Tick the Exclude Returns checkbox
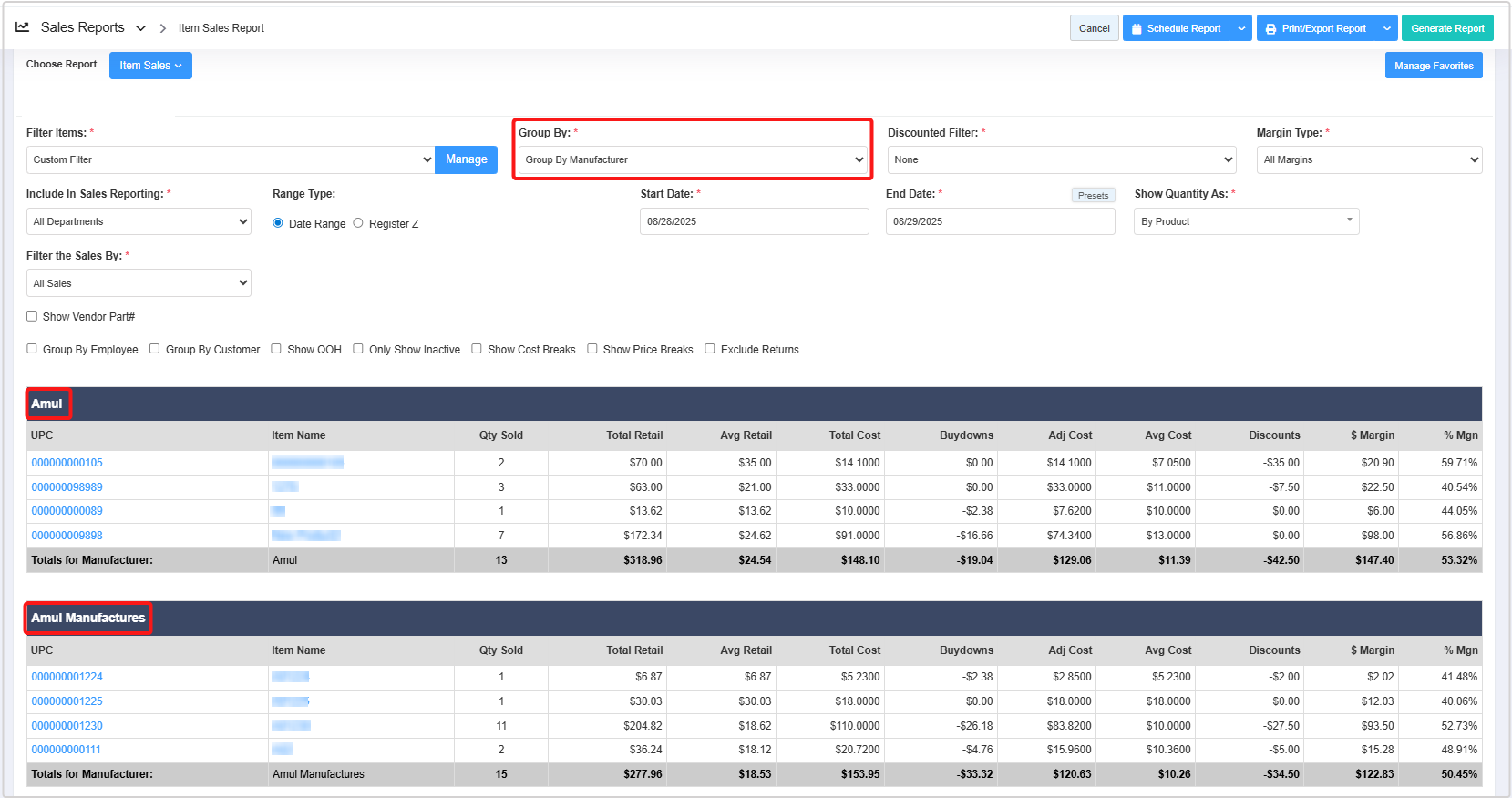1512x798 pixels. tap(710, 349)
